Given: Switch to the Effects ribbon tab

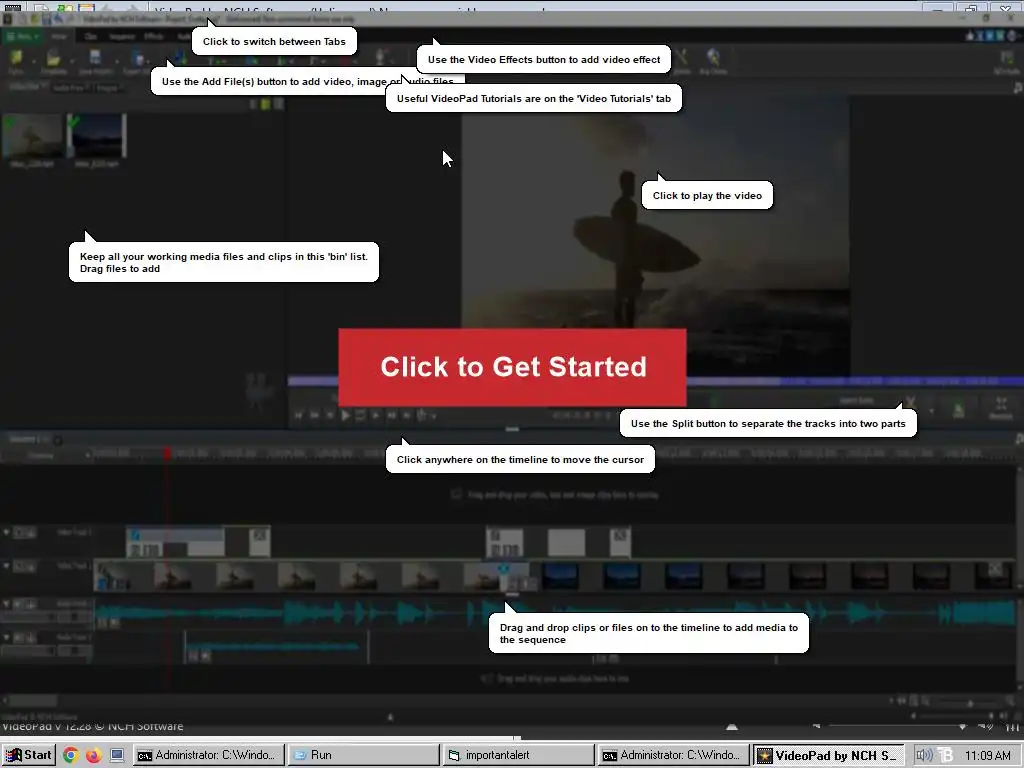Looking at the screenshot, I should (x=153, y=37).
